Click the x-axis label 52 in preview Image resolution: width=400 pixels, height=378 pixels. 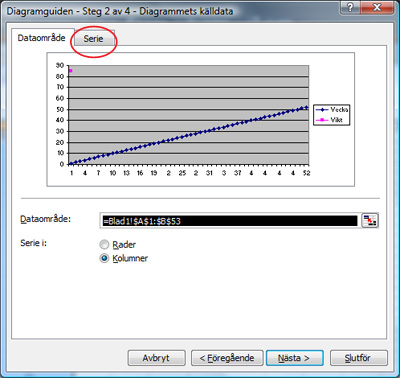306,173
